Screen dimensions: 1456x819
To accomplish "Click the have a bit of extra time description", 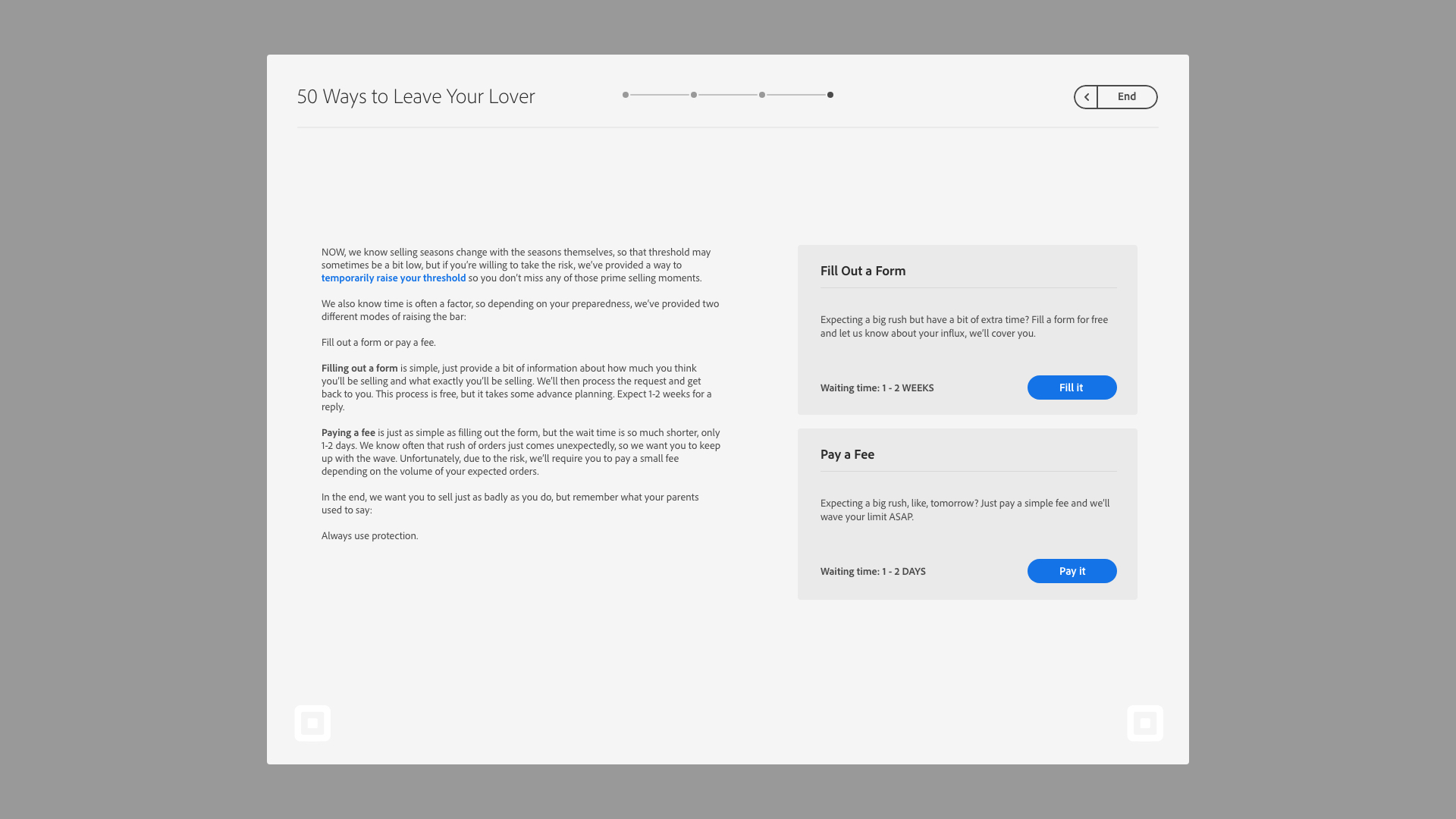I will (x=964, y=326).
